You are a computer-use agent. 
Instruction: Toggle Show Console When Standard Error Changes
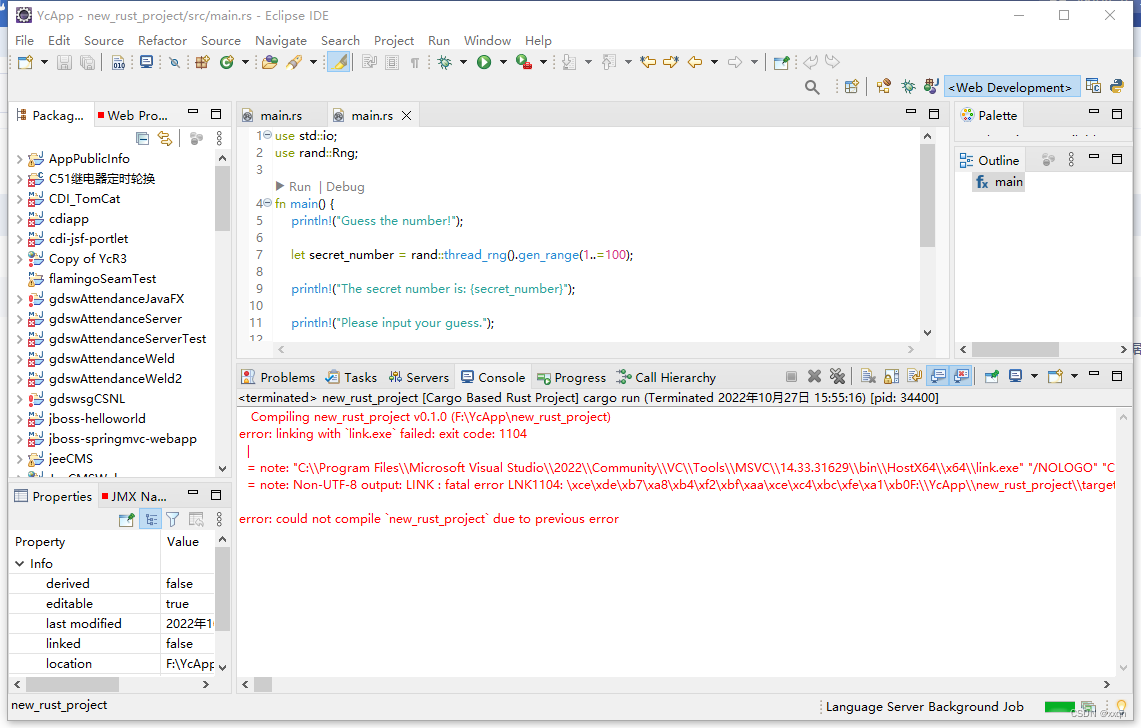[962, 375]
